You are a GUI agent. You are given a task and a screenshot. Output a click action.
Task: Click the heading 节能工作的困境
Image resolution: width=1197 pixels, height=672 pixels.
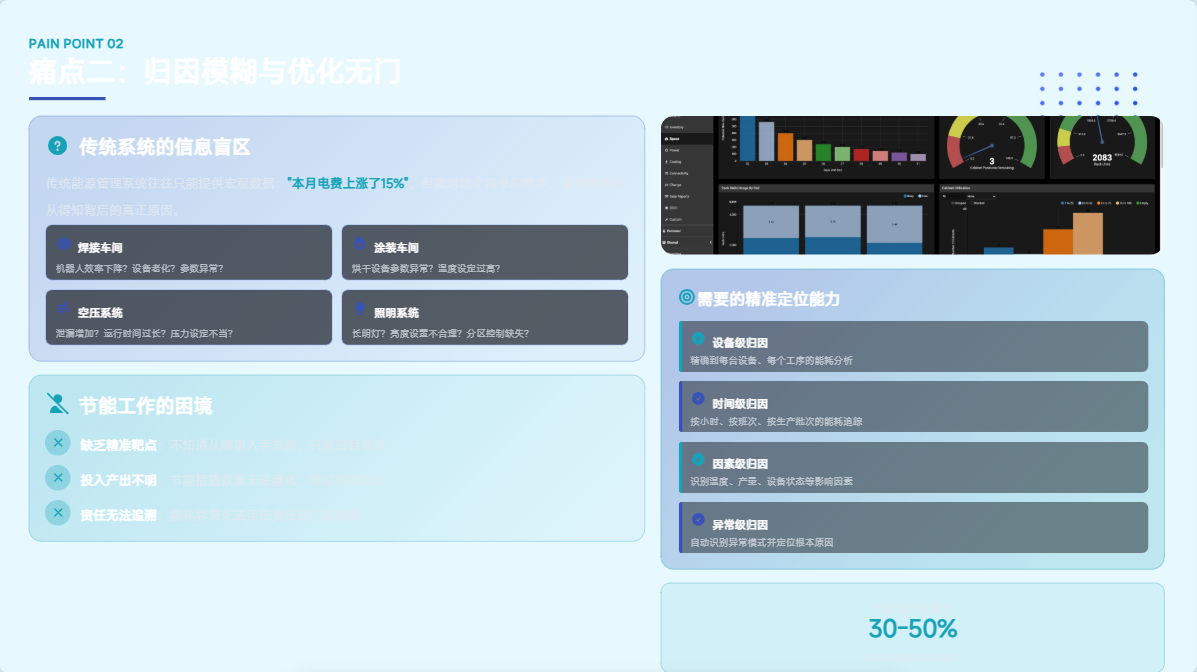click(x=146, y=405)
